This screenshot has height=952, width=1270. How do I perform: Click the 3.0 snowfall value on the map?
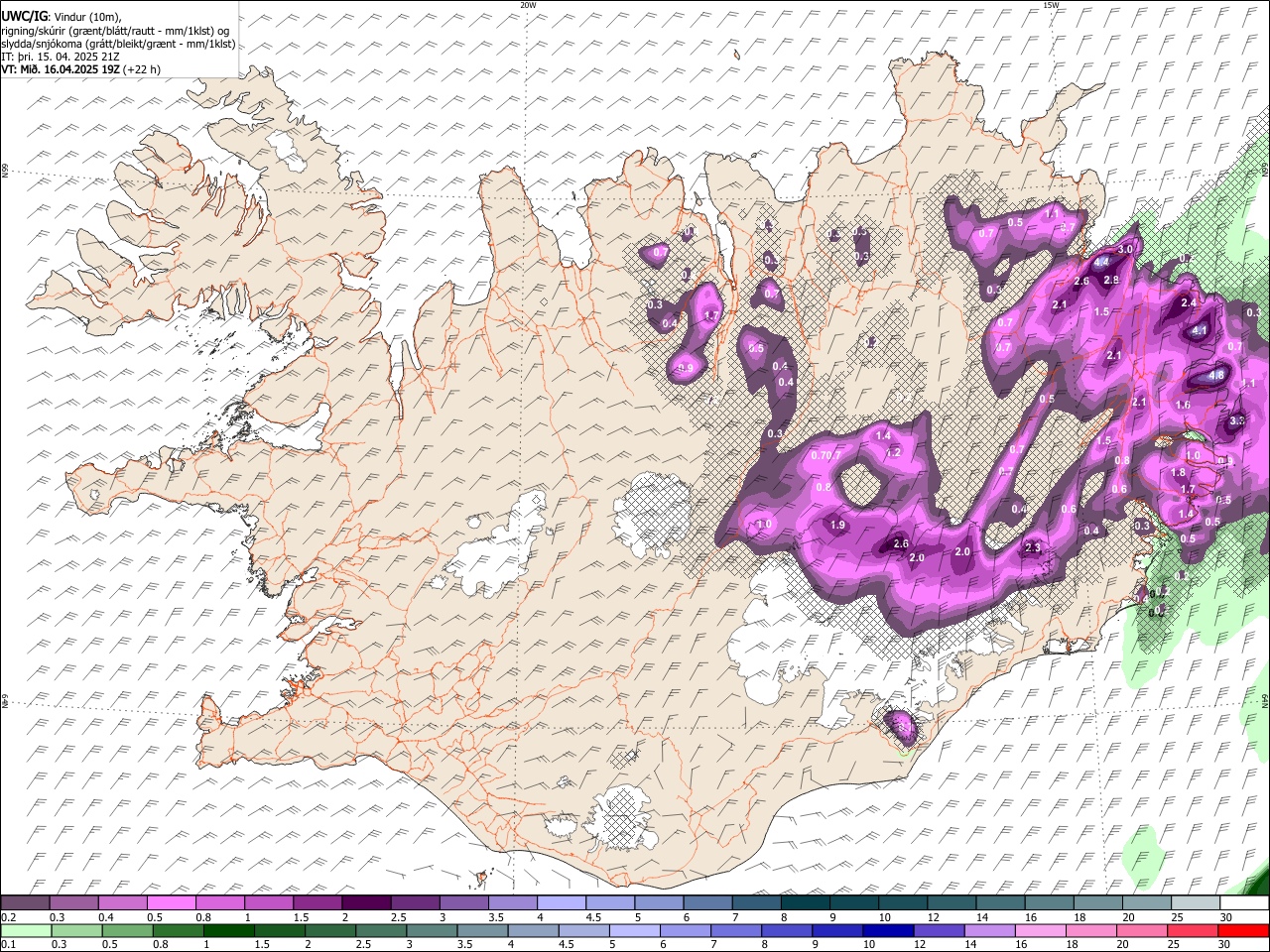[1126, 249]
